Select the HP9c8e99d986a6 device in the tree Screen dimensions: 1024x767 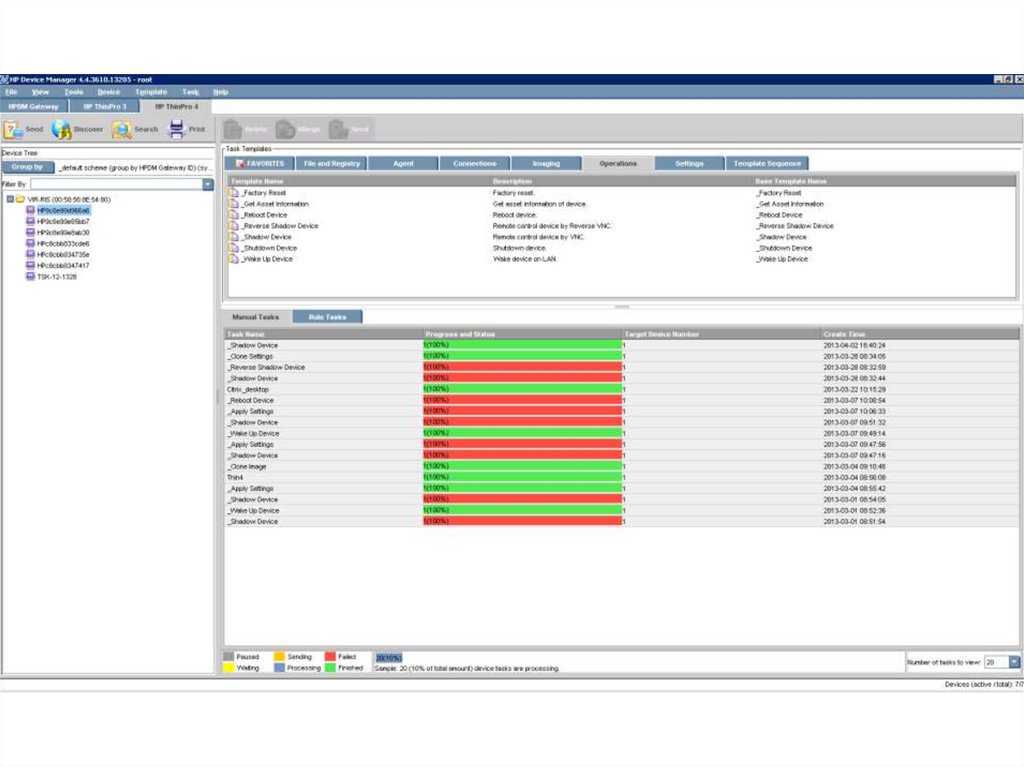[63, 210]
